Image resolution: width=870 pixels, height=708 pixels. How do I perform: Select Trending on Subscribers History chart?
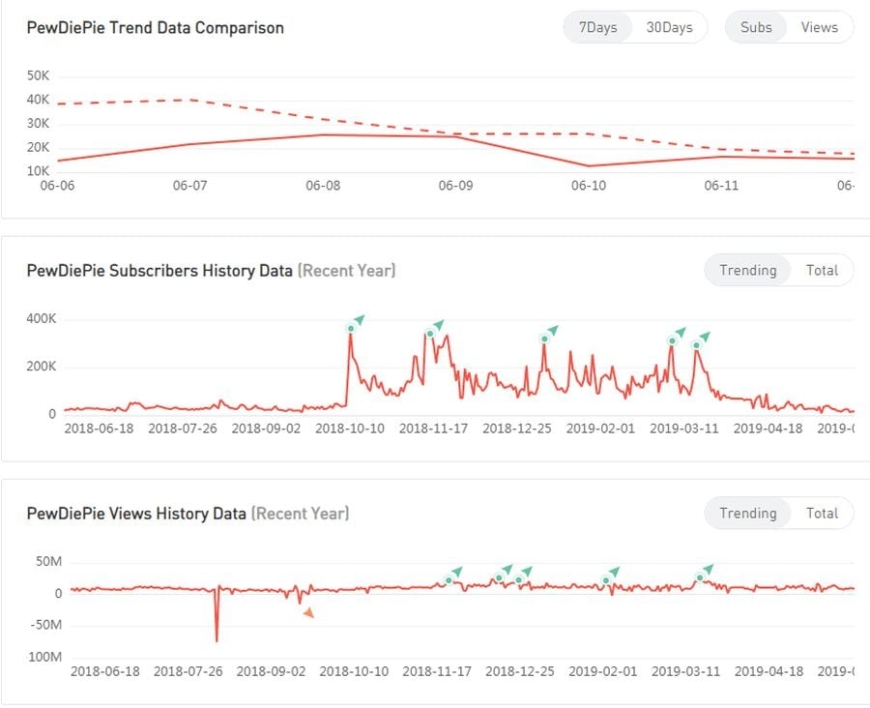coord(747,270)
